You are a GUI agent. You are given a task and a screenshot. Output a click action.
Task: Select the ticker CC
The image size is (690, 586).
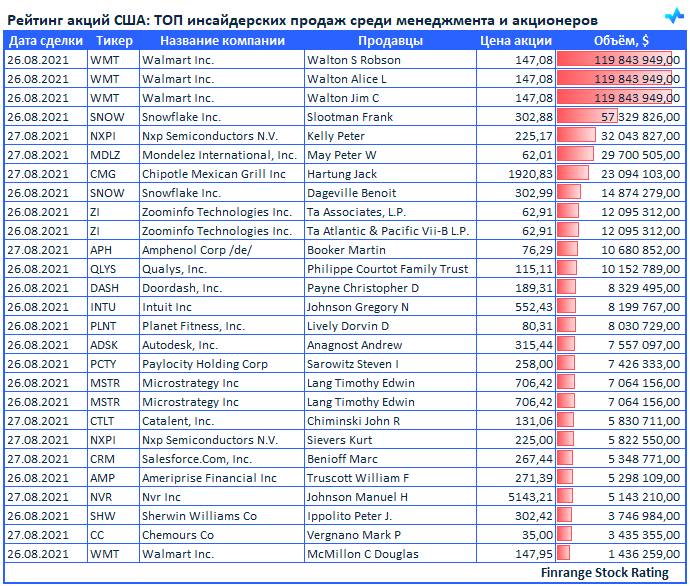[x=97, y=535]
